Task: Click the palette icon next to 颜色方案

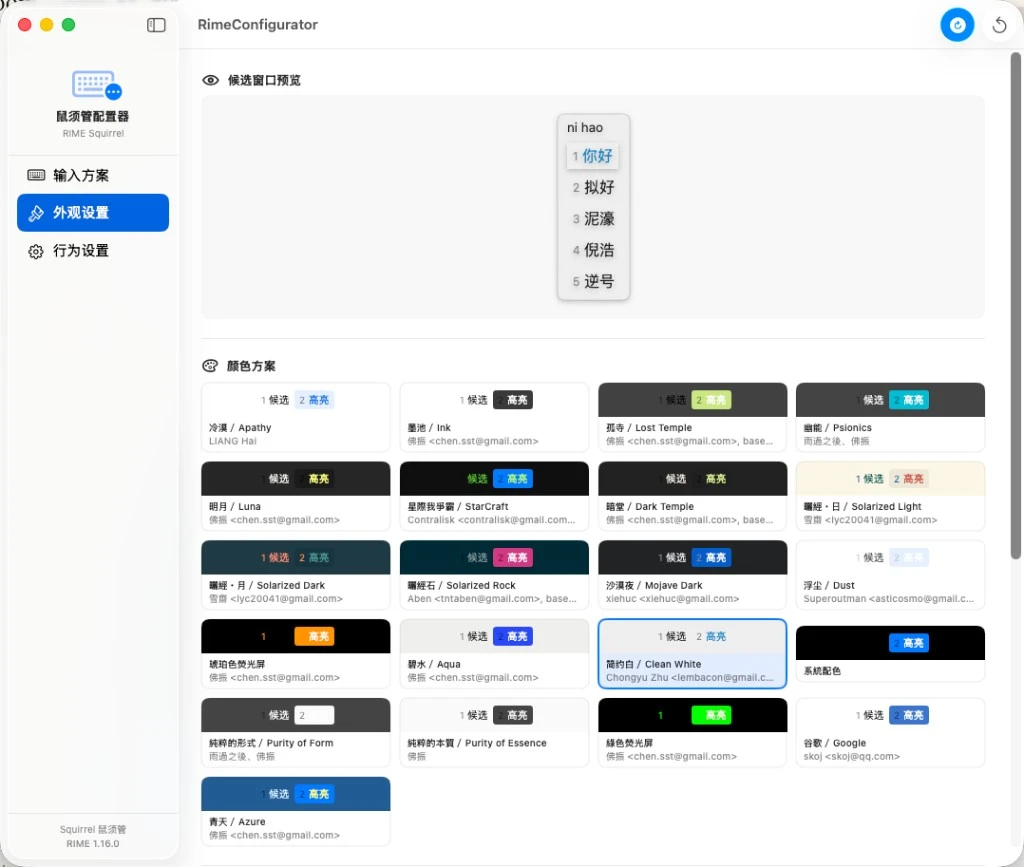Action: coord(210,366)
